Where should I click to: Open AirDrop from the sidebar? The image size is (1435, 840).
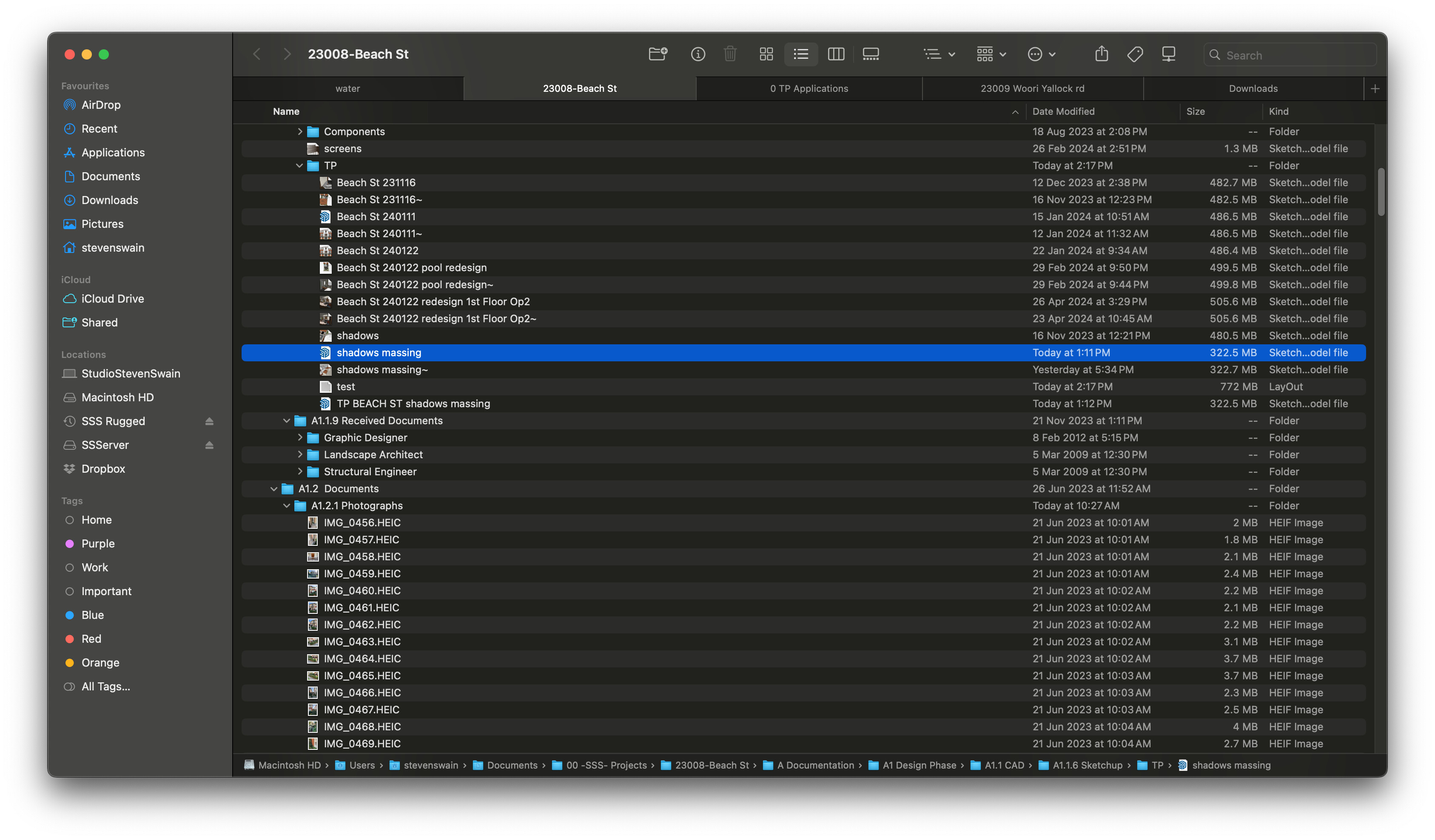(x=101, y=105)
